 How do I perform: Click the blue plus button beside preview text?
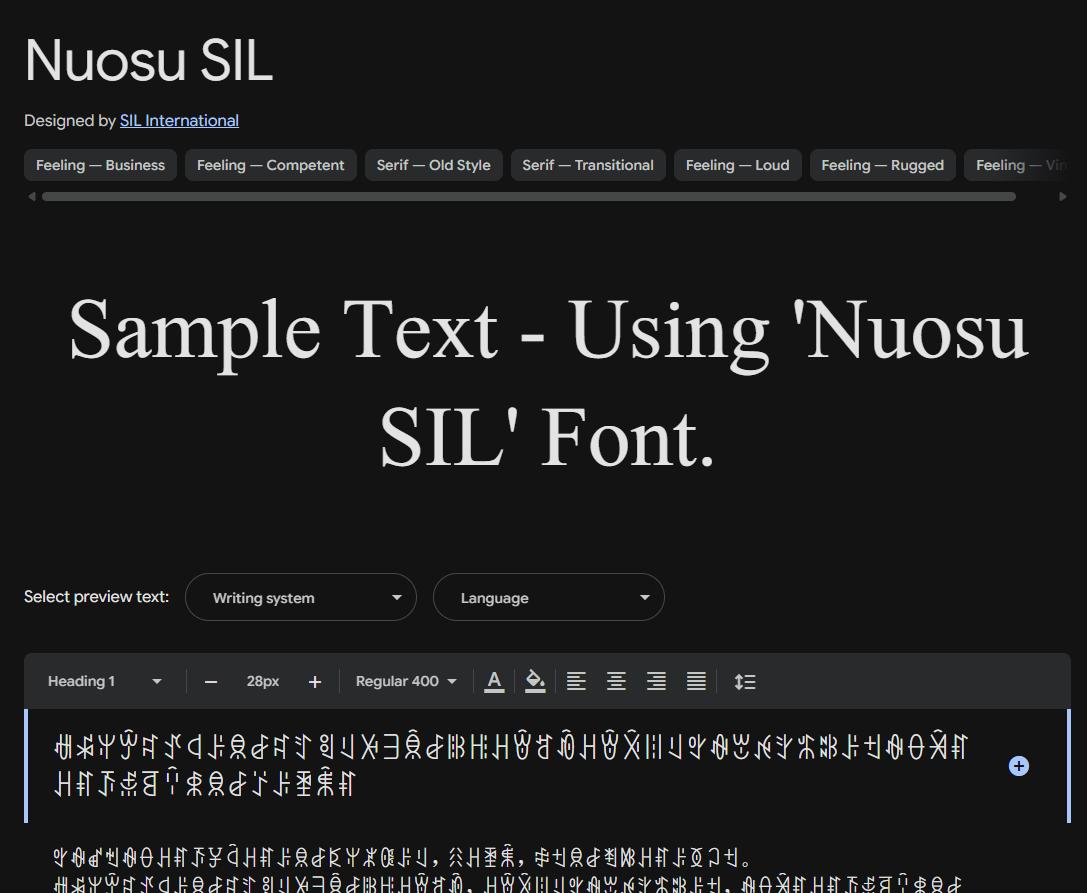(x=1018, y=766)
